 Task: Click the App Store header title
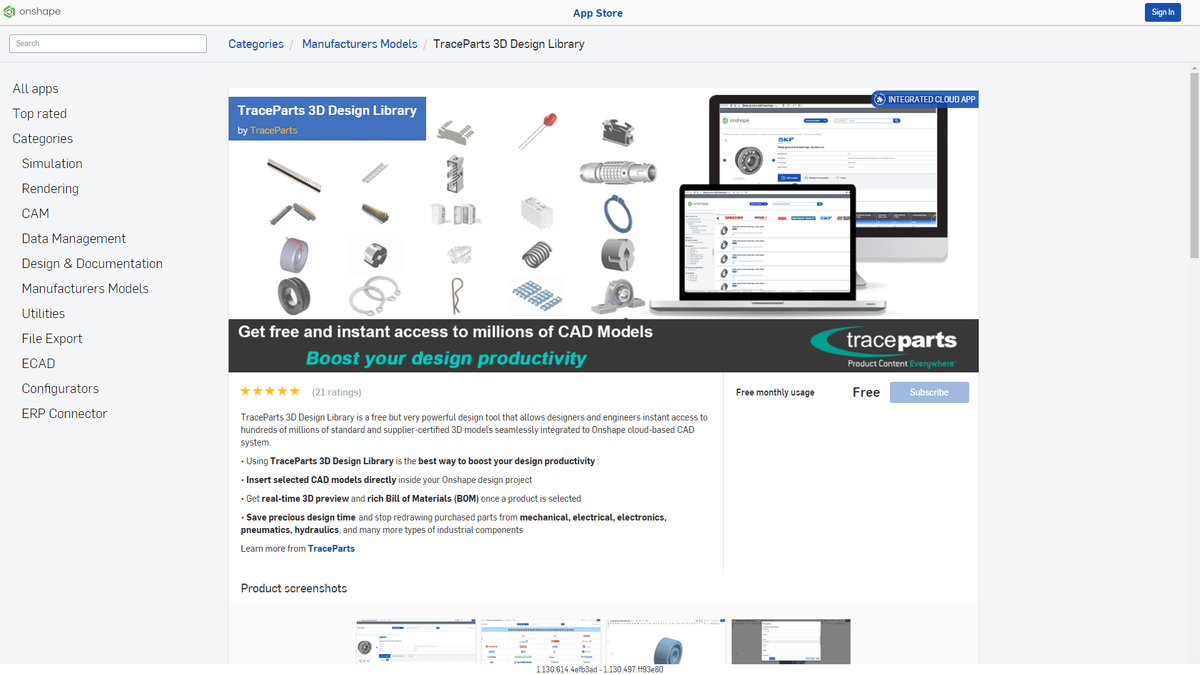pos(598,13)
